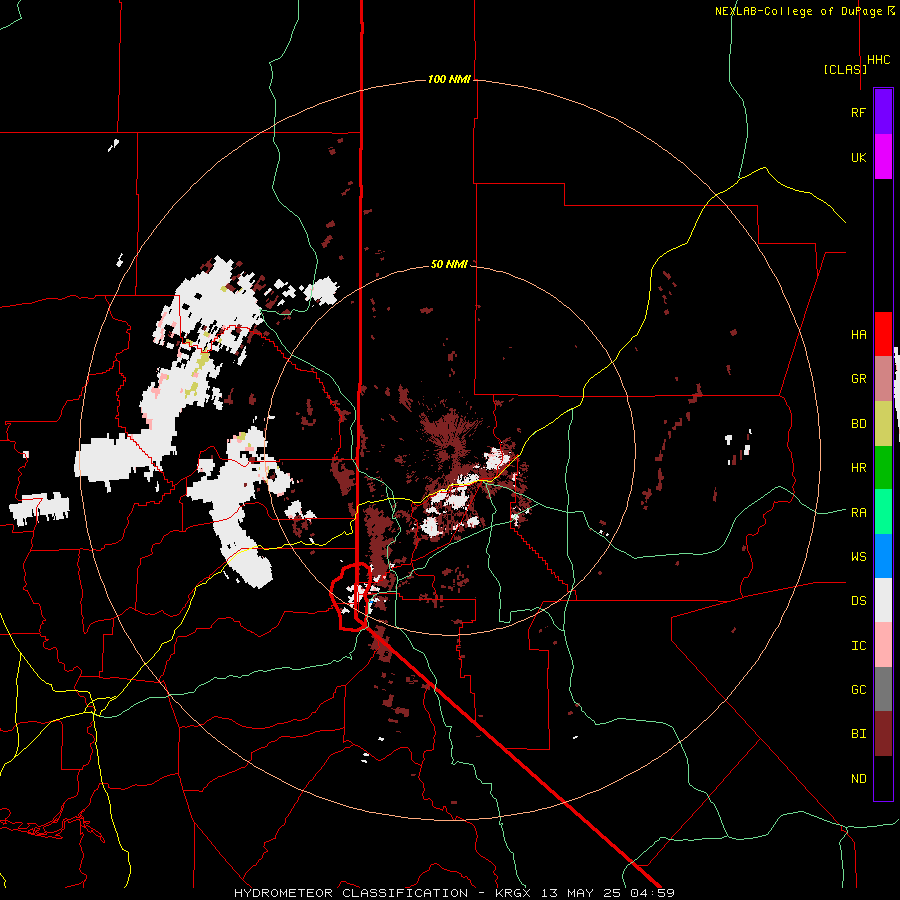Click the HA red legend swatch
The height and width of the screenshot is (900, 900).
[883, 334]
